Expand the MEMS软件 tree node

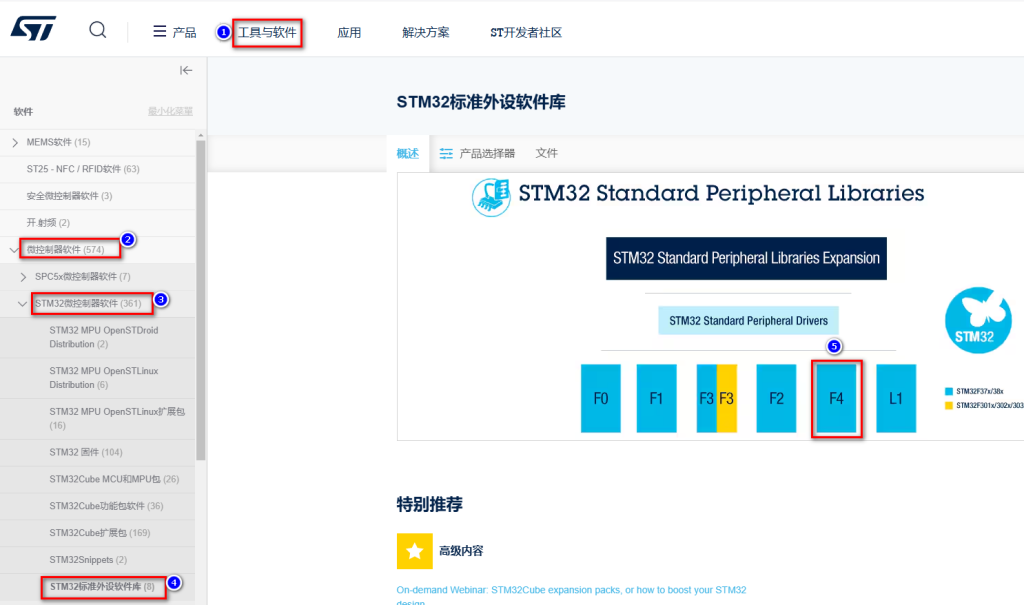(15, 142)
